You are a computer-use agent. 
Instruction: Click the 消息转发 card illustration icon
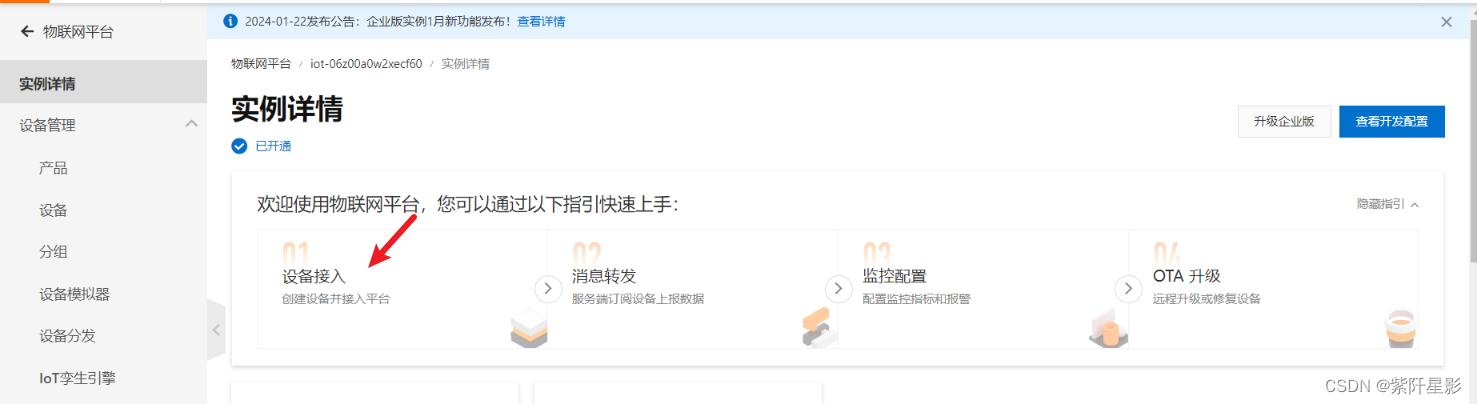819,328
